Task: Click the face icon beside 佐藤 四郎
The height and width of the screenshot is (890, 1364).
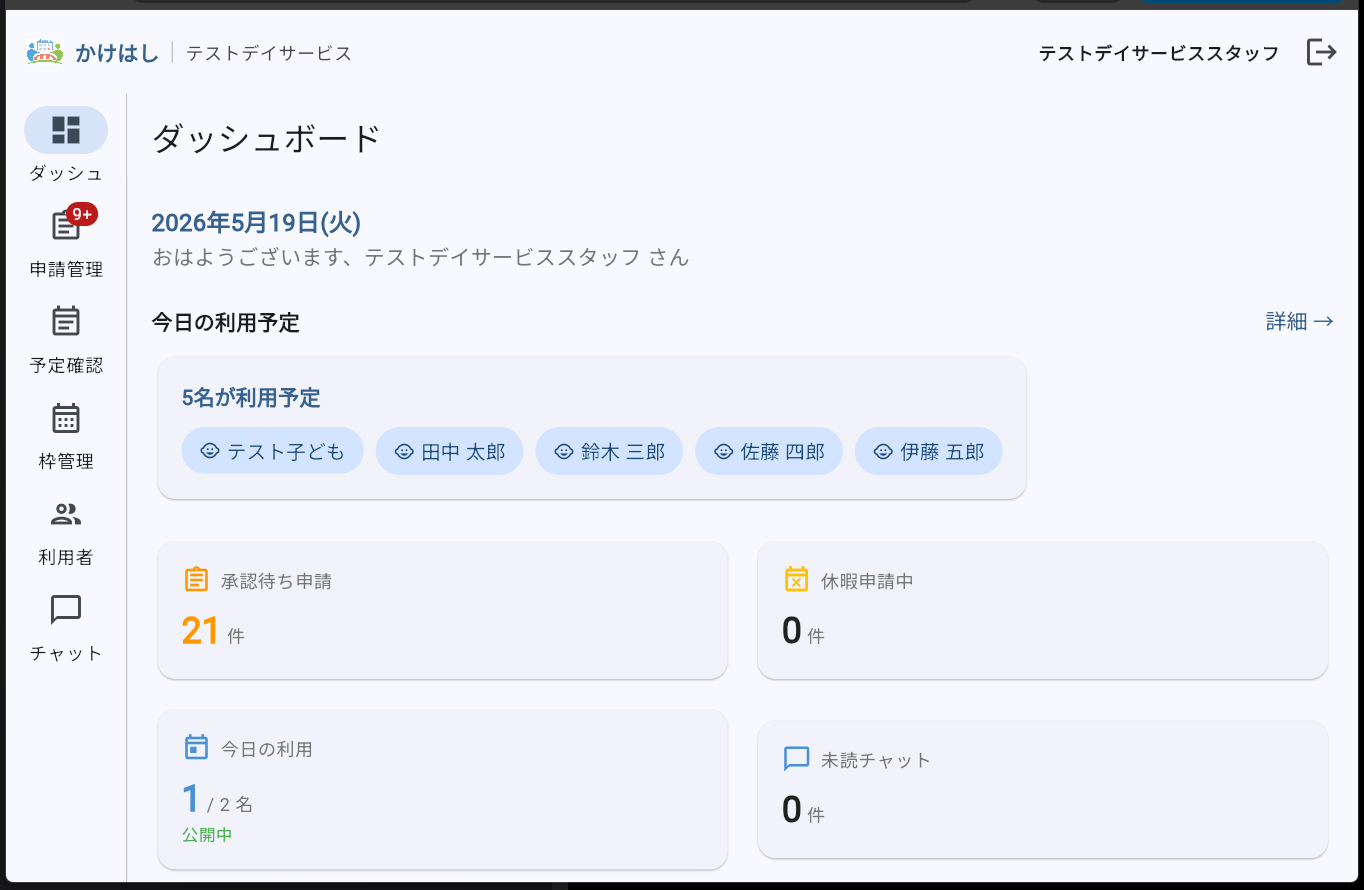Action: (x=724, y=451)
